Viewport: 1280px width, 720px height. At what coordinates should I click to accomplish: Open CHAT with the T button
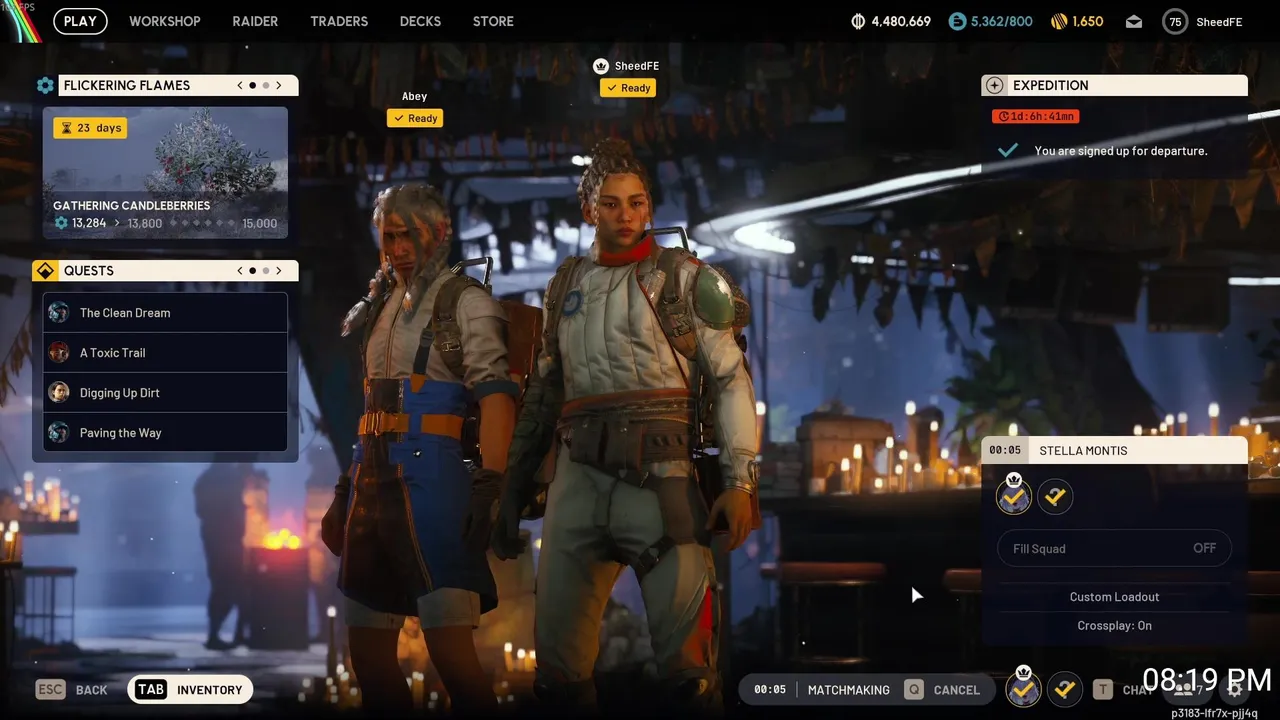[x=1123, y=690]
